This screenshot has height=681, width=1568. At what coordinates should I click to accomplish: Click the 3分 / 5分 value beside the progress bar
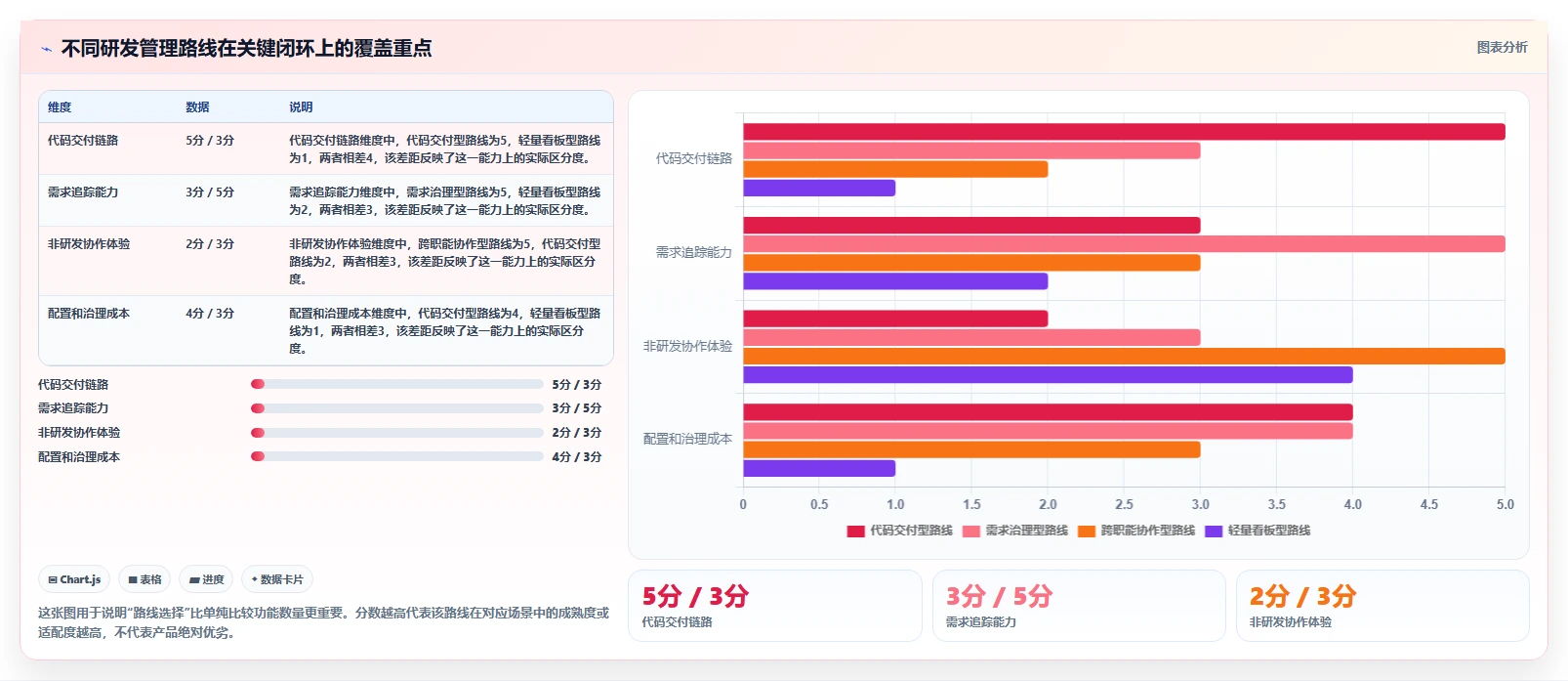tap(576, 408)
